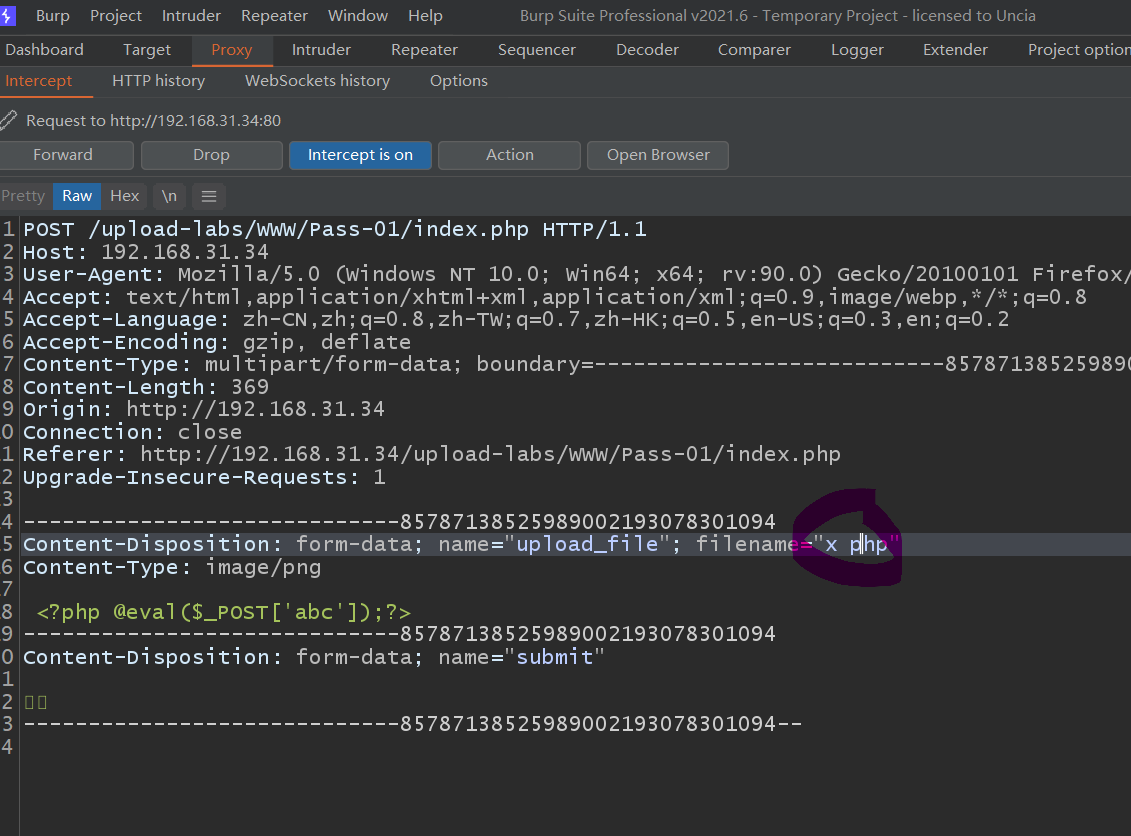Open the Decoder tab
Screen dimensions: 1131x836
pos(647,50)
